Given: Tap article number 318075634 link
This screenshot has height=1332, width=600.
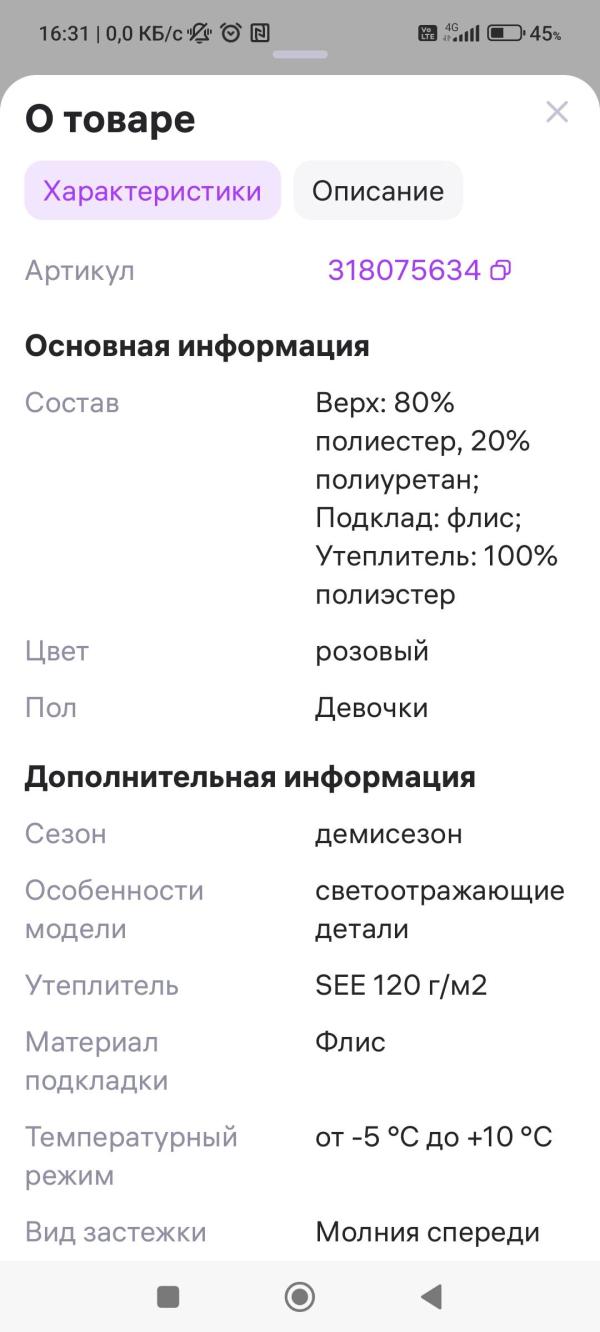Looking at the screenshot, I should (404, 270).
